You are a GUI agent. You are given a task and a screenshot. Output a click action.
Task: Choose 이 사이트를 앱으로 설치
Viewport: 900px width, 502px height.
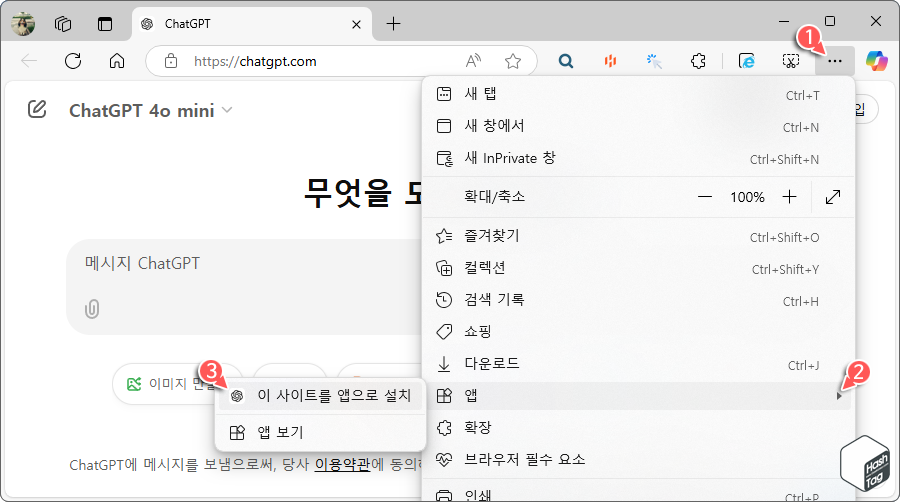coord(320,396)
